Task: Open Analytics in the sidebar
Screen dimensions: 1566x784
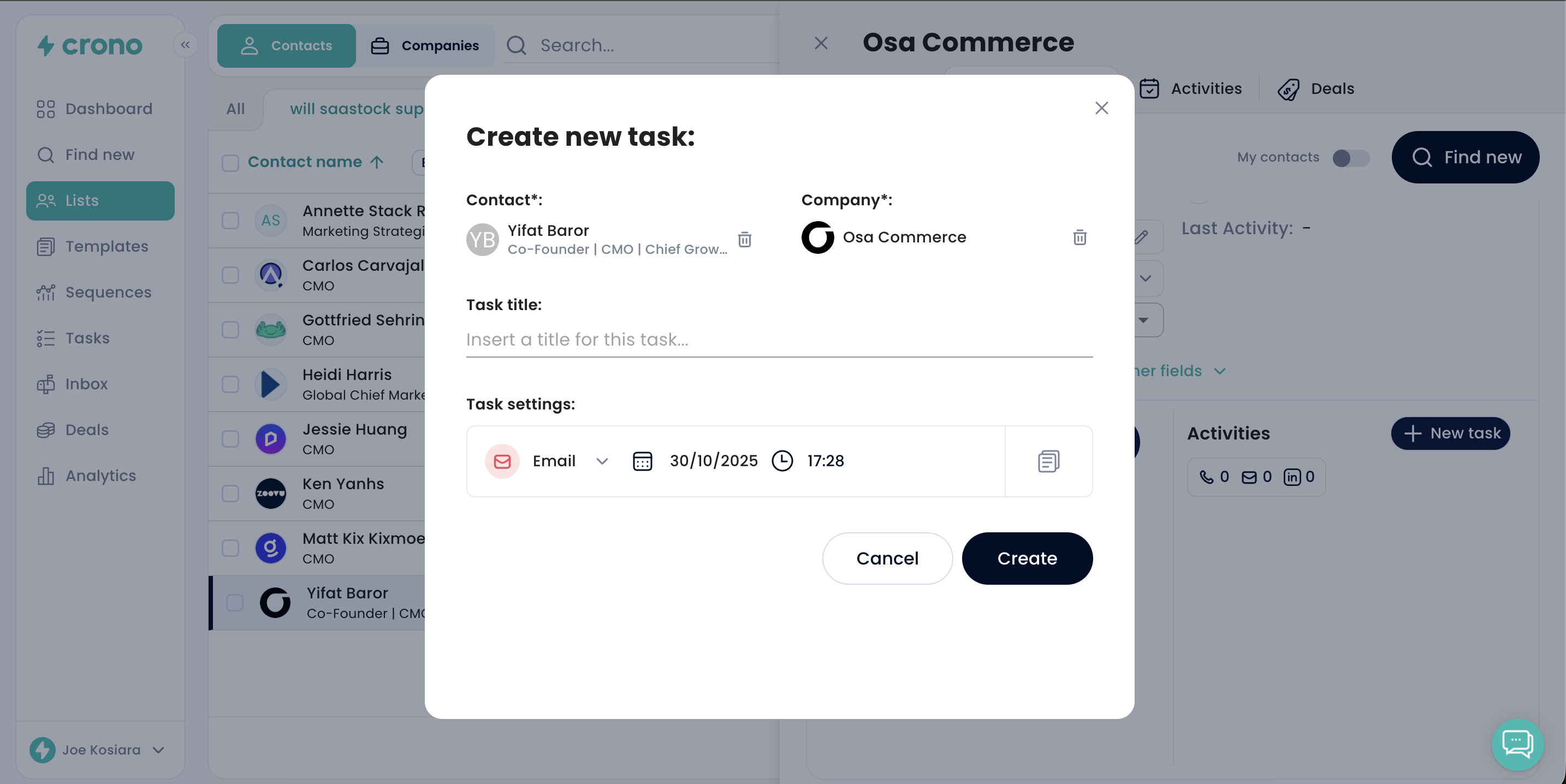Action: click(100, 476)
